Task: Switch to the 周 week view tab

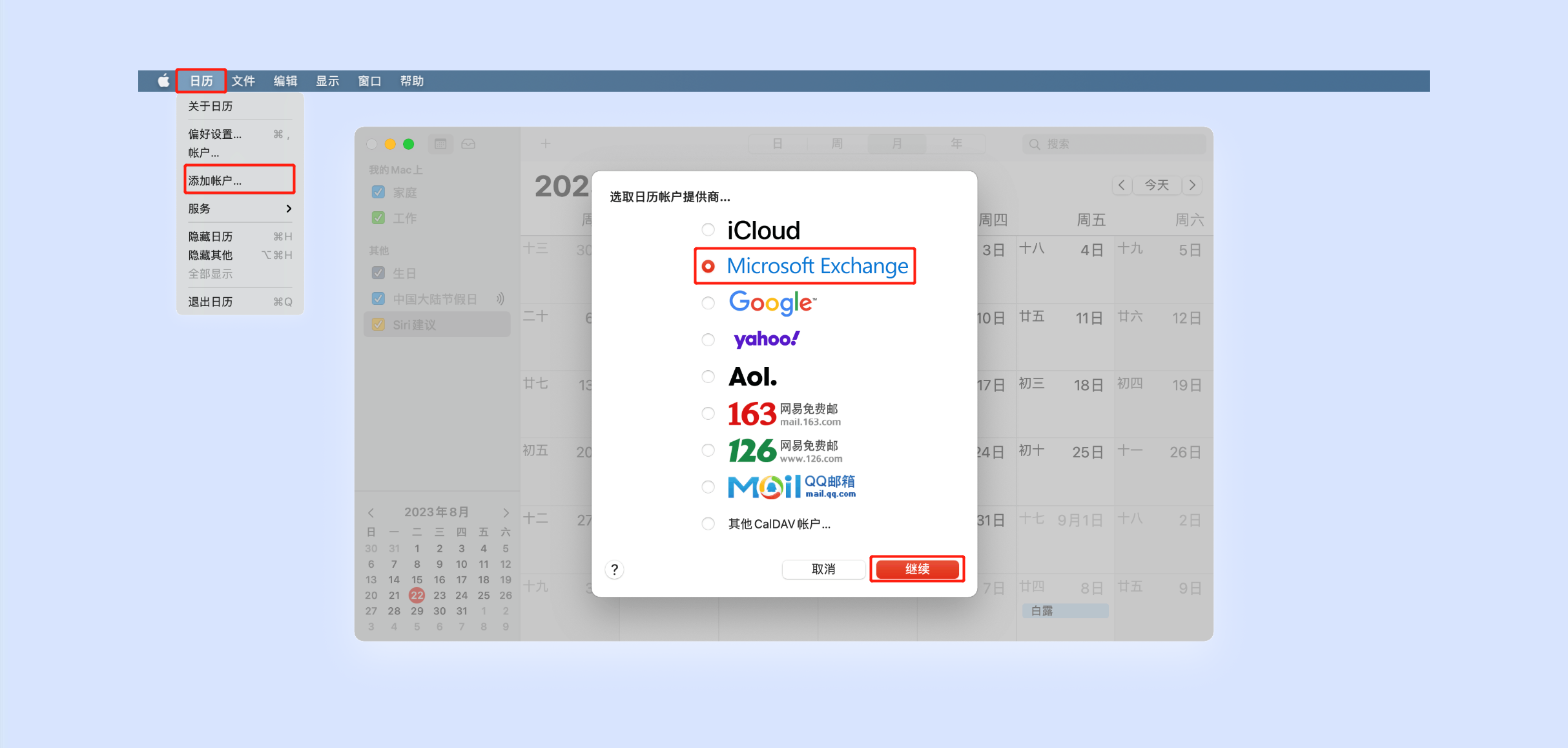Action: (x=837, y=143)
